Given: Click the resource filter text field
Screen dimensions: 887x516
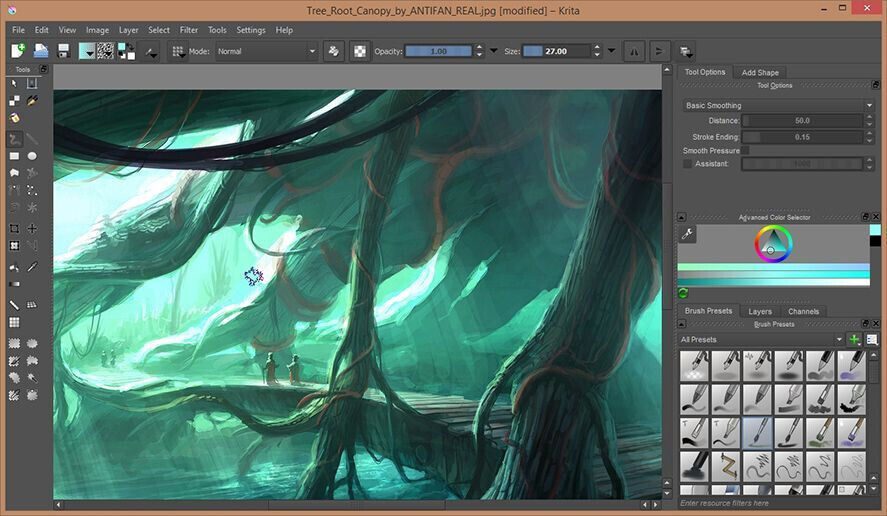Looking at the screenshot, I should click(x=770, y=503).
